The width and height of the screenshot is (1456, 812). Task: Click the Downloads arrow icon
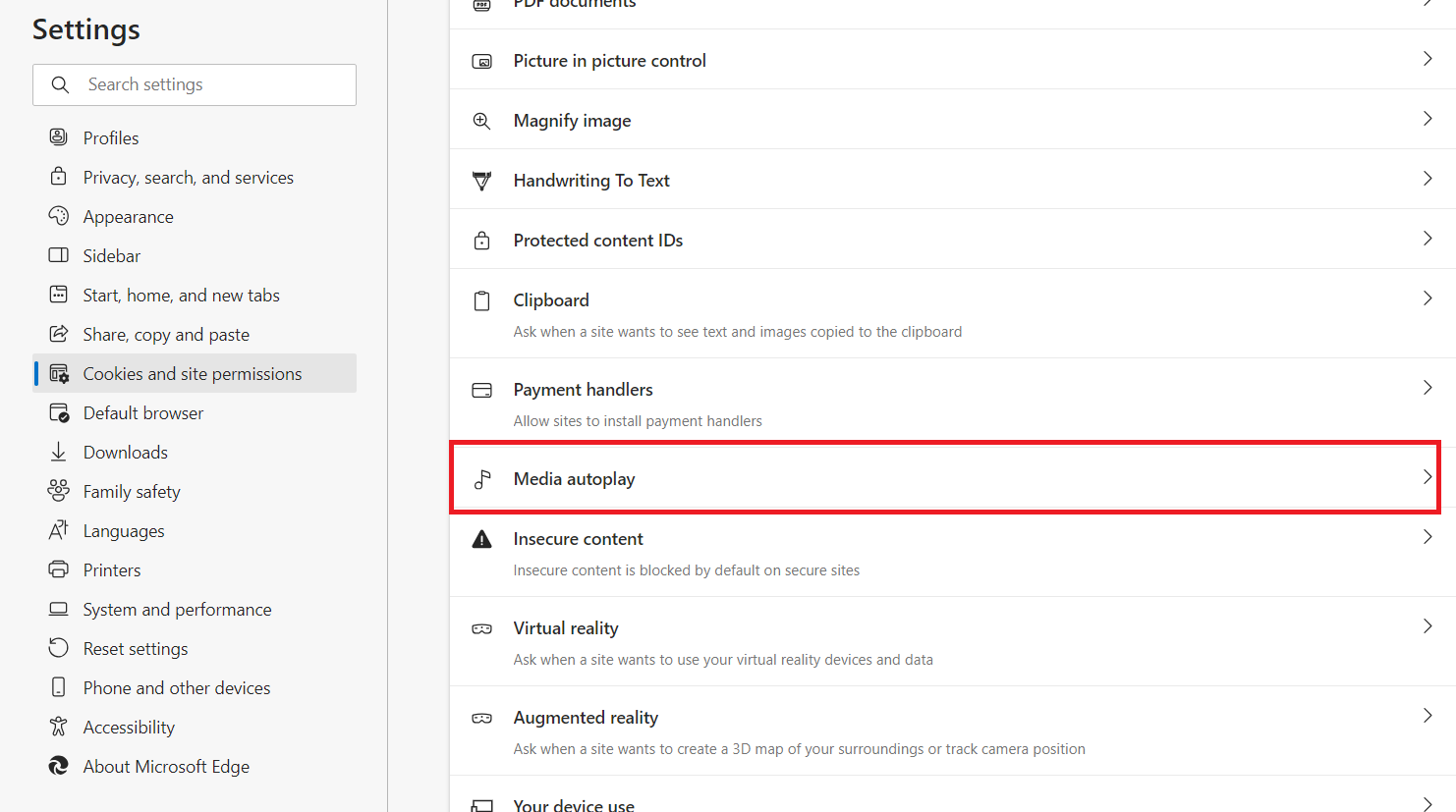pos(59,452)
